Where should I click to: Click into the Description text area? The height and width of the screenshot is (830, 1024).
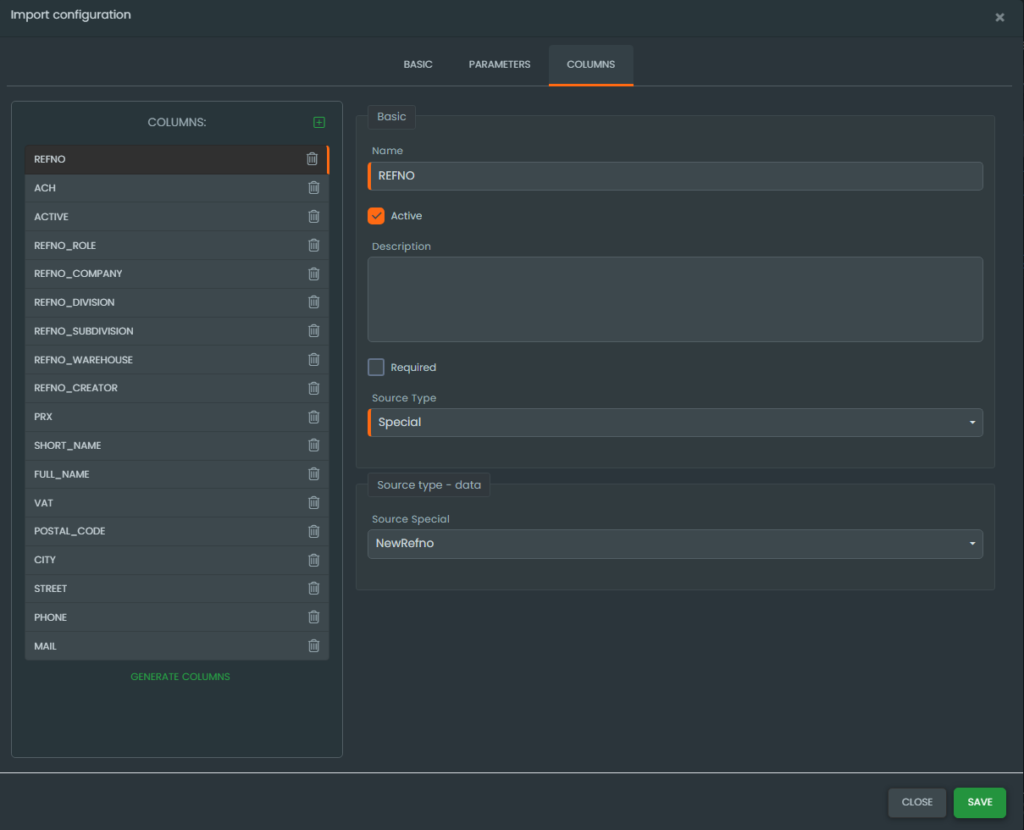(x=675, y=299)
